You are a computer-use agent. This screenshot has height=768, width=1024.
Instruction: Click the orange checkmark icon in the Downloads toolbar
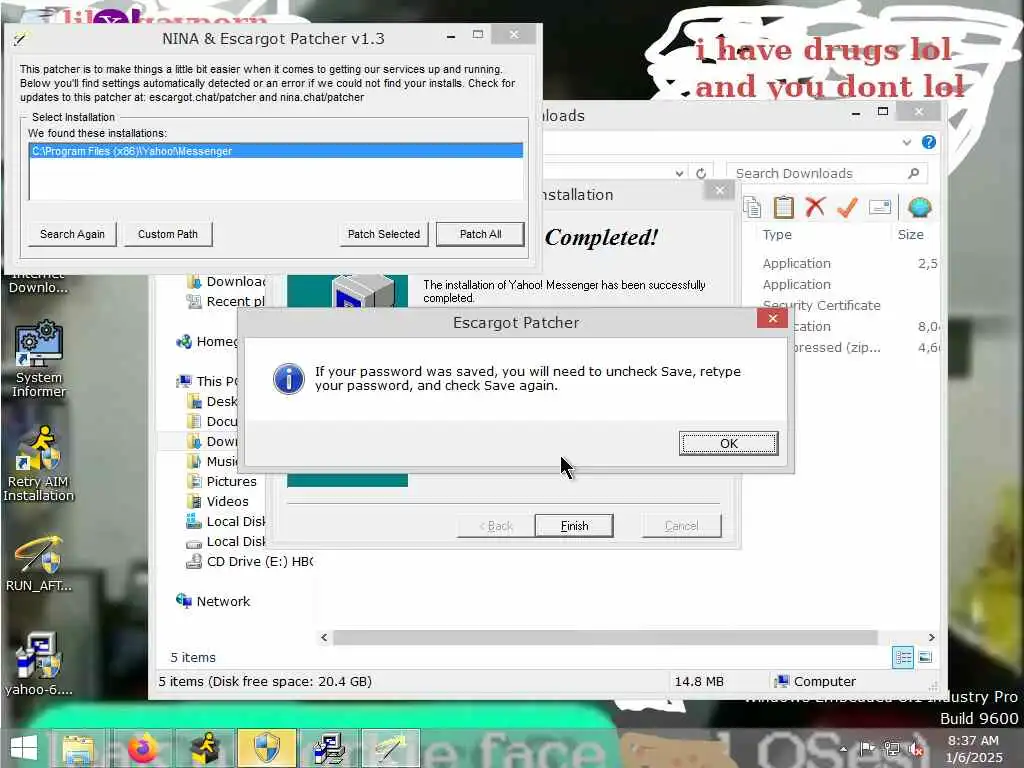[847, 208]
